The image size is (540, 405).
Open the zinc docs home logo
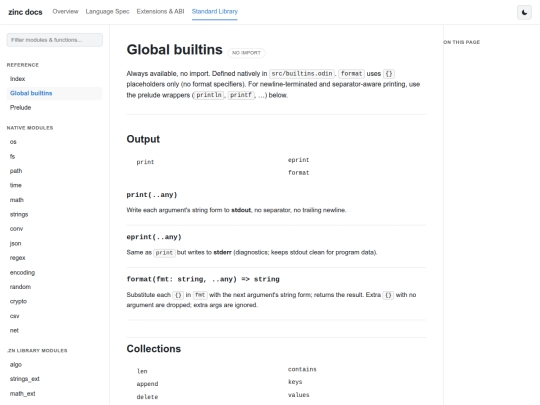(25, 12)
